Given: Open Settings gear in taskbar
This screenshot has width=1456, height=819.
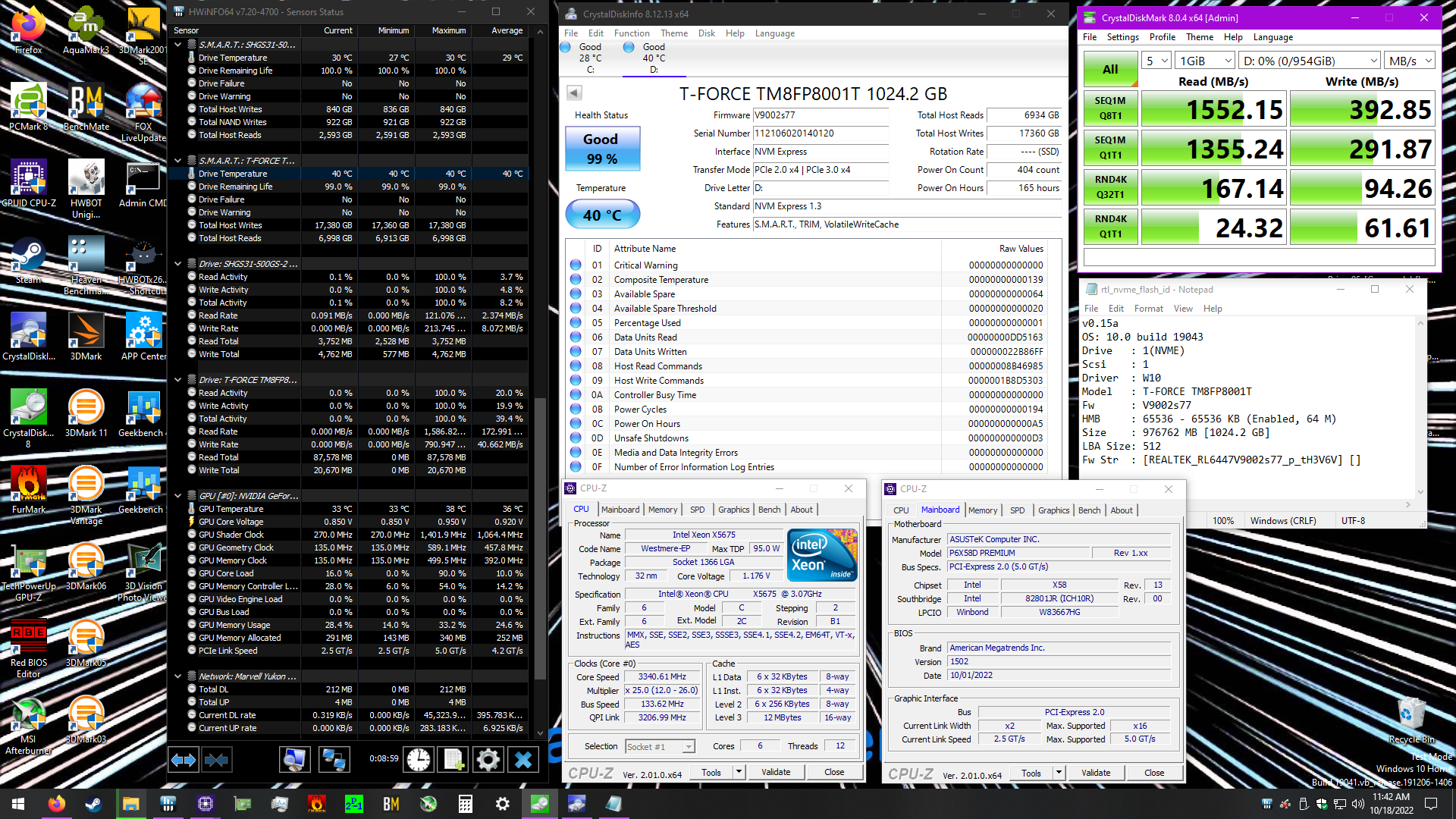Looking at the screenshot, I should [x=503, y=804].
